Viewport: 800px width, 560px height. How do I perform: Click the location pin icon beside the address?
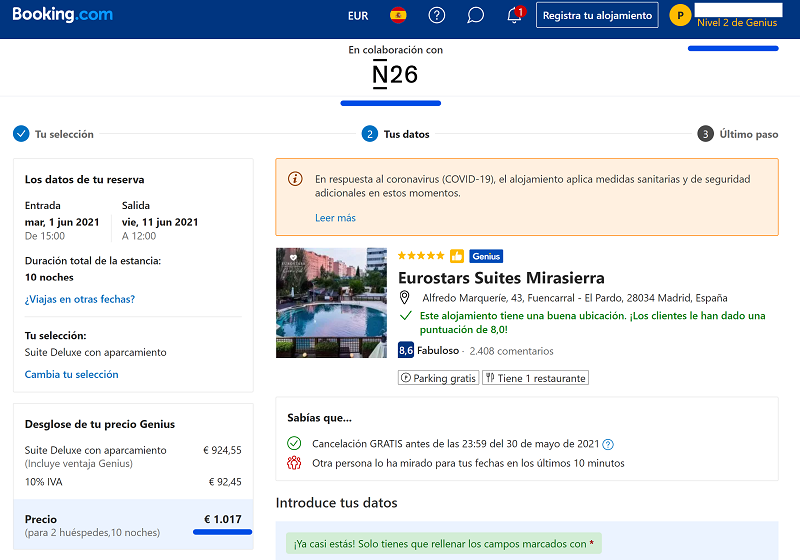pyautogui.click(x=404, y=297)
